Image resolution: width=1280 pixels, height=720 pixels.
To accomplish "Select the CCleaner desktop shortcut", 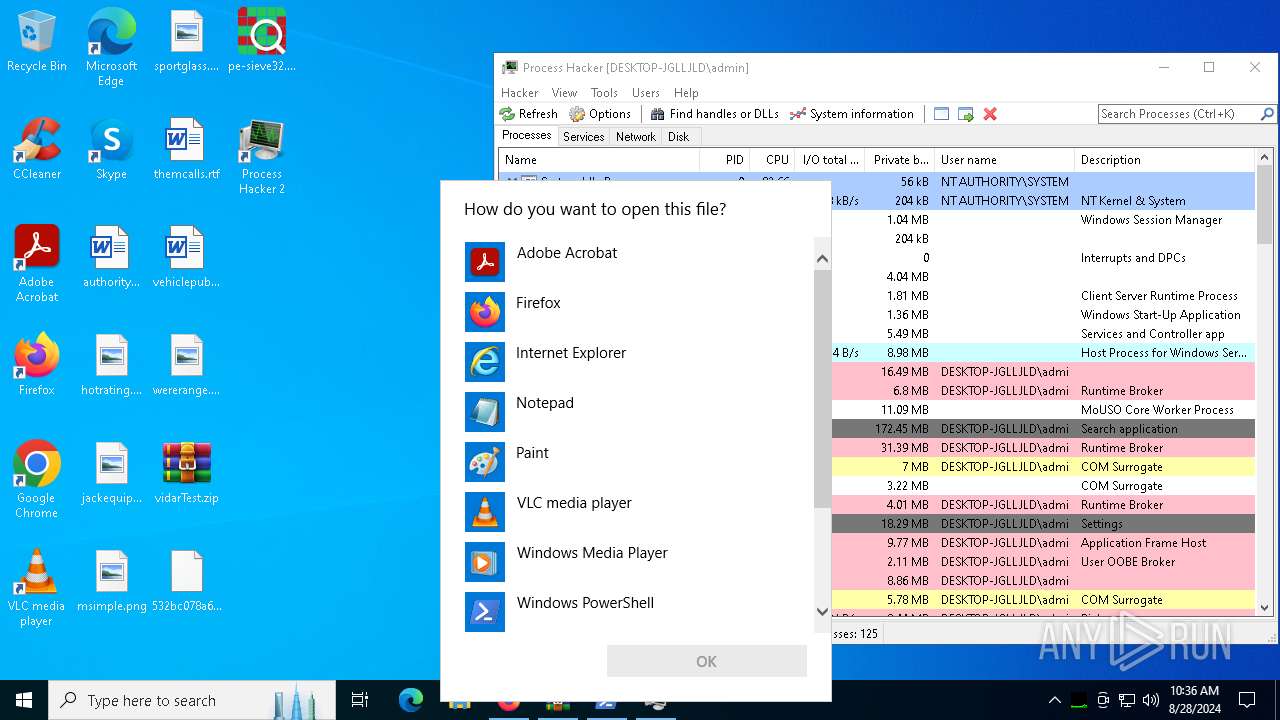I will point(37,149).
